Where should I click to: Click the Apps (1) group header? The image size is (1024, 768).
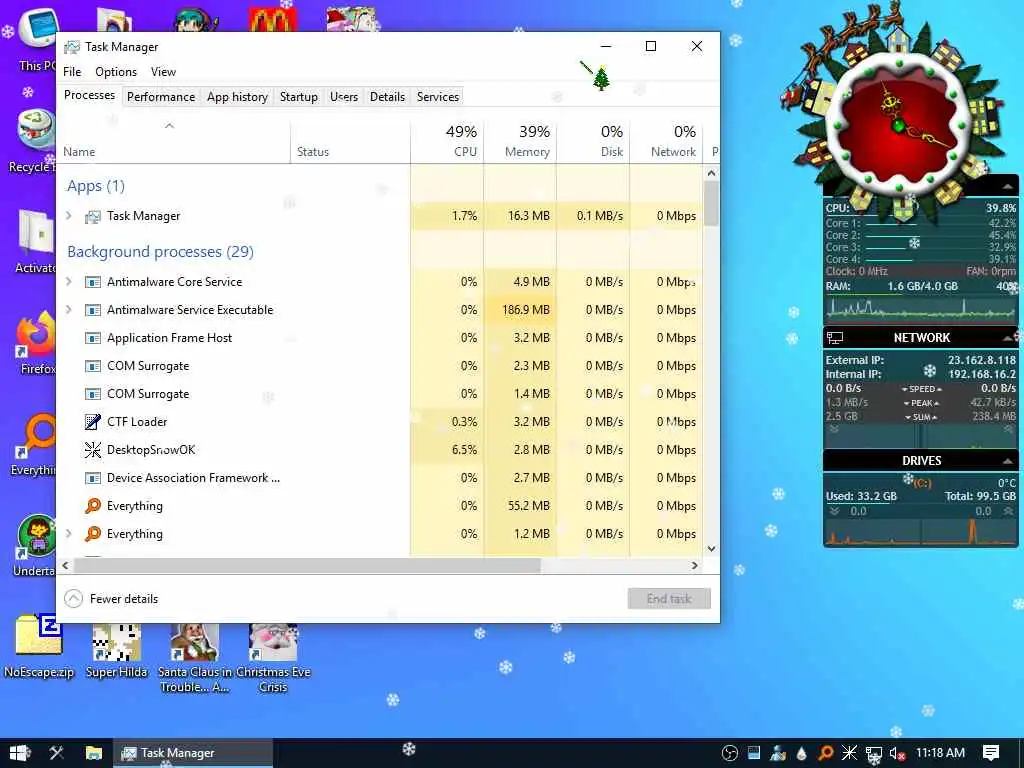[x=95, y=186]
